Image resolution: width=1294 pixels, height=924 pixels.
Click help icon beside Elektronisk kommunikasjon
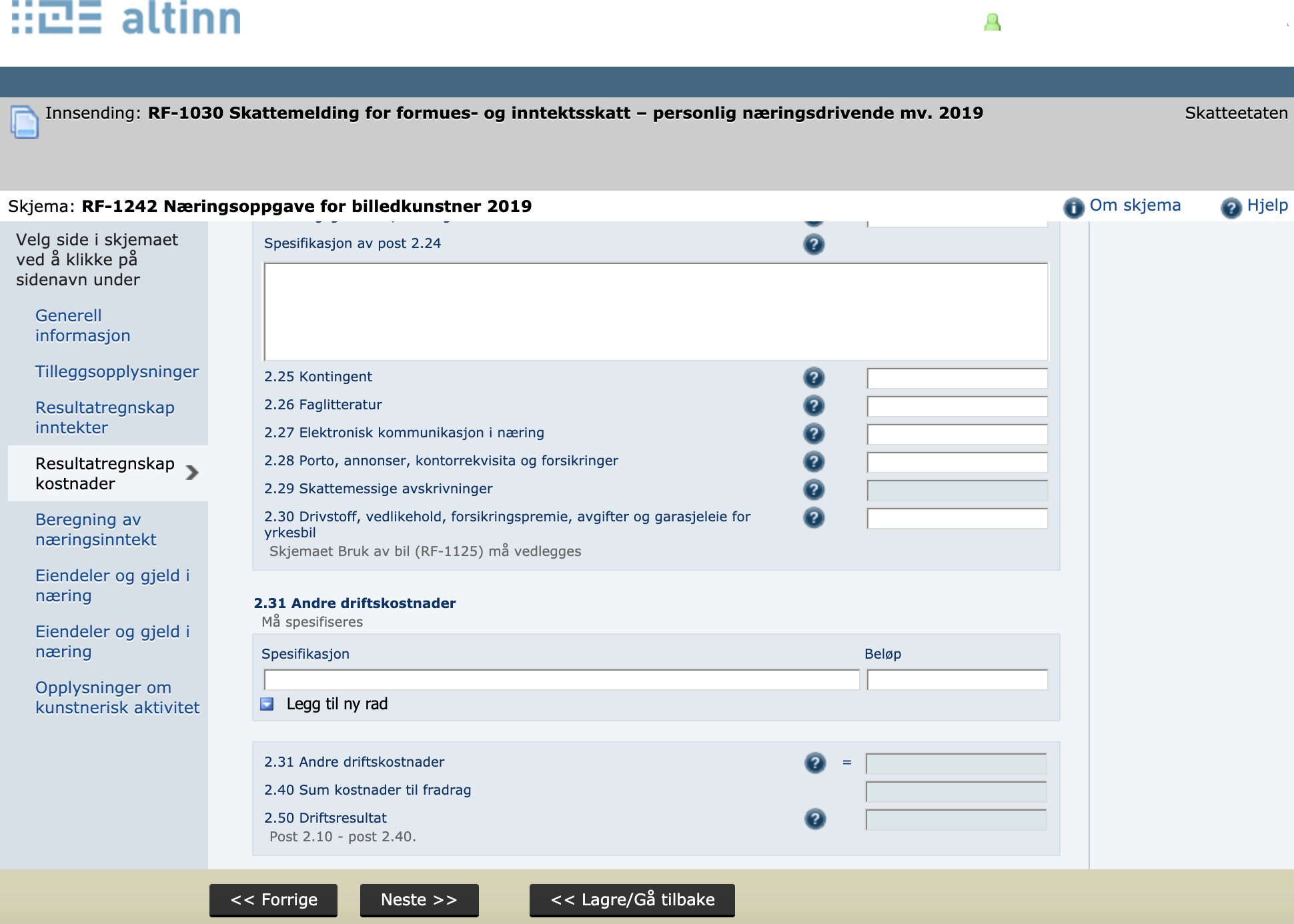(814, 433)
